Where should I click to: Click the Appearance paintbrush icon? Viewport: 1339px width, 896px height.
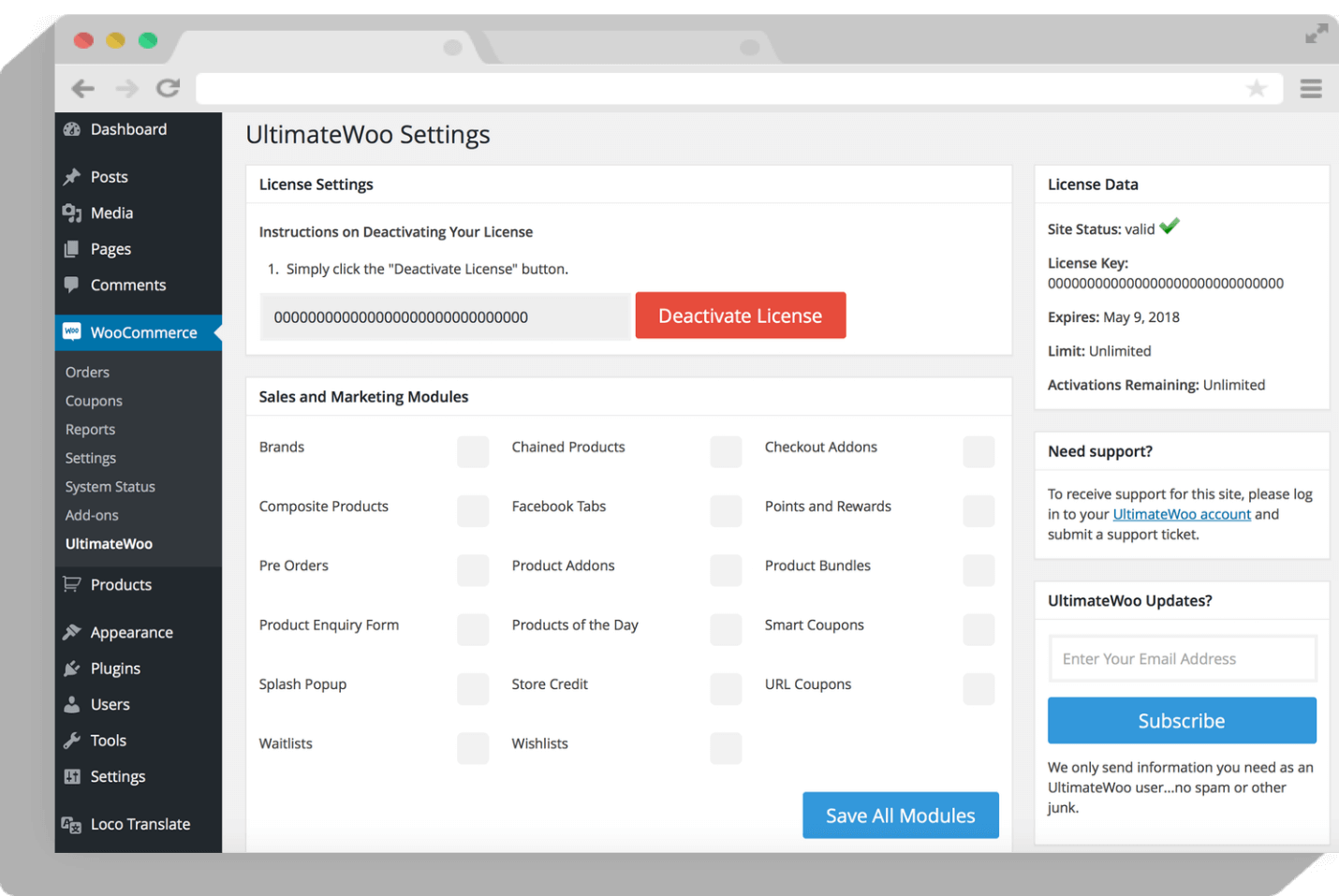(x=72, y=632)
